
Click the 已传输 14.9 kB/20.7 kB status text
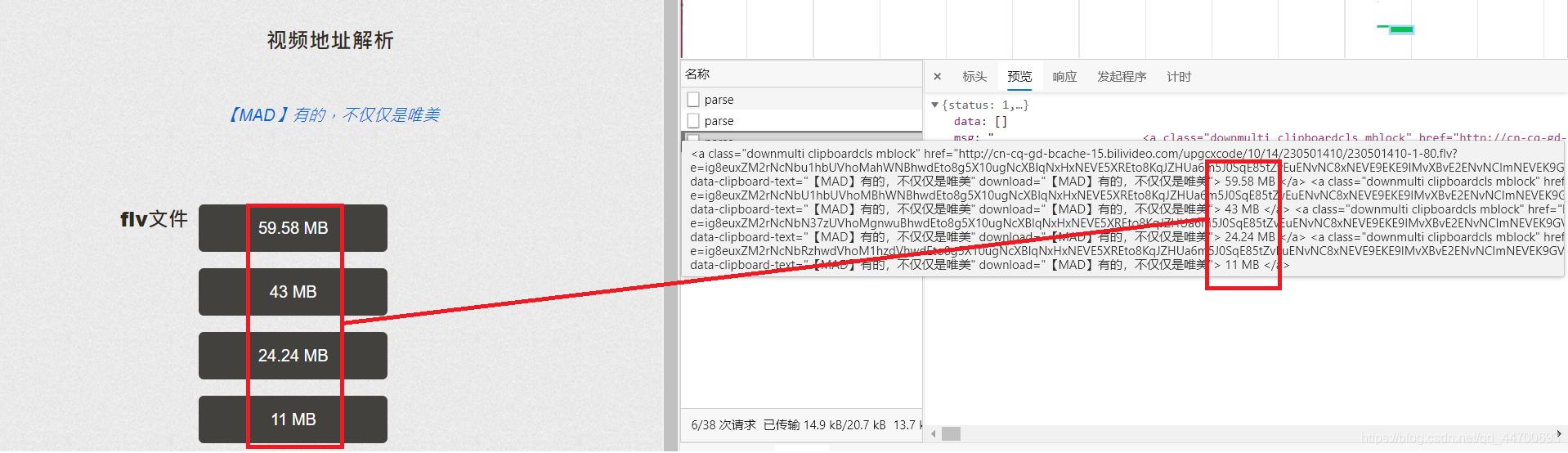[x=825, y=425]
